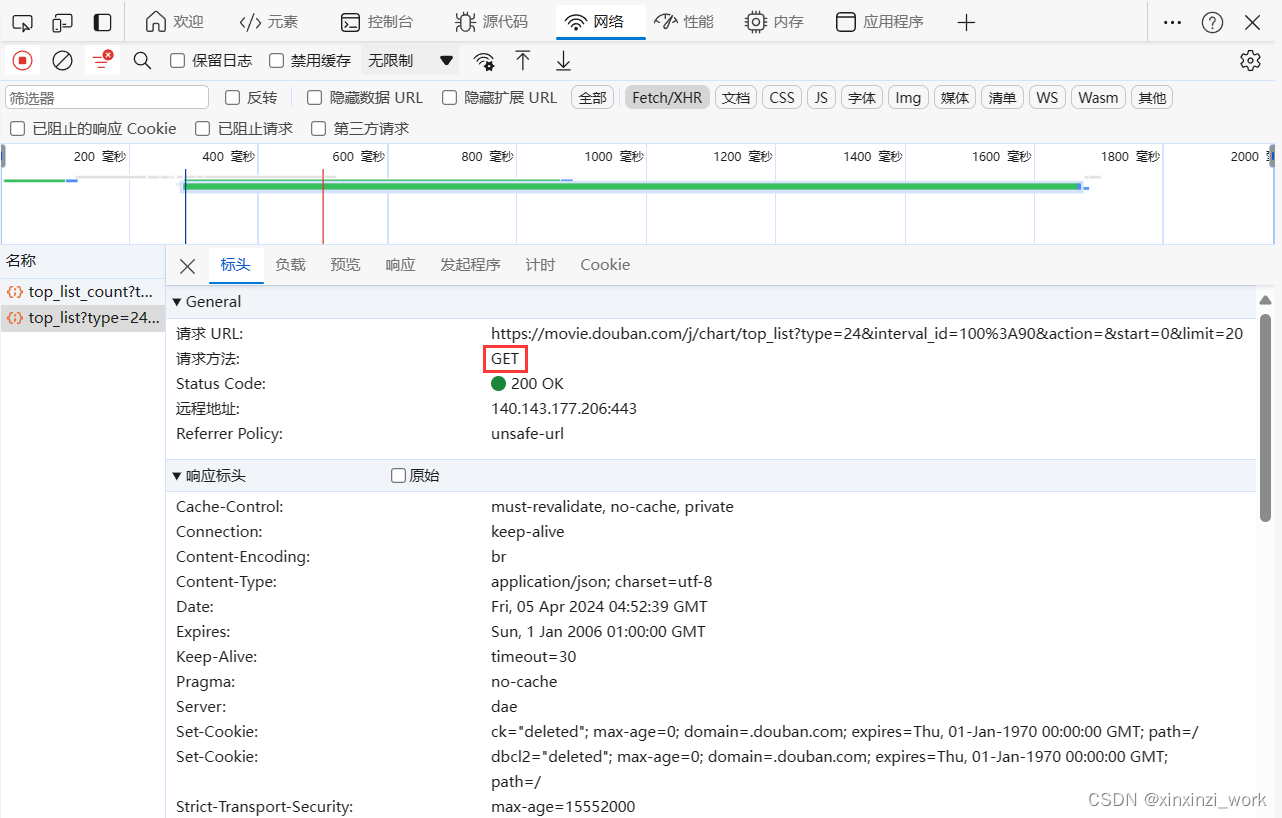Enable 保留日志 preserve log checkbox

click(x=178, y=61)
